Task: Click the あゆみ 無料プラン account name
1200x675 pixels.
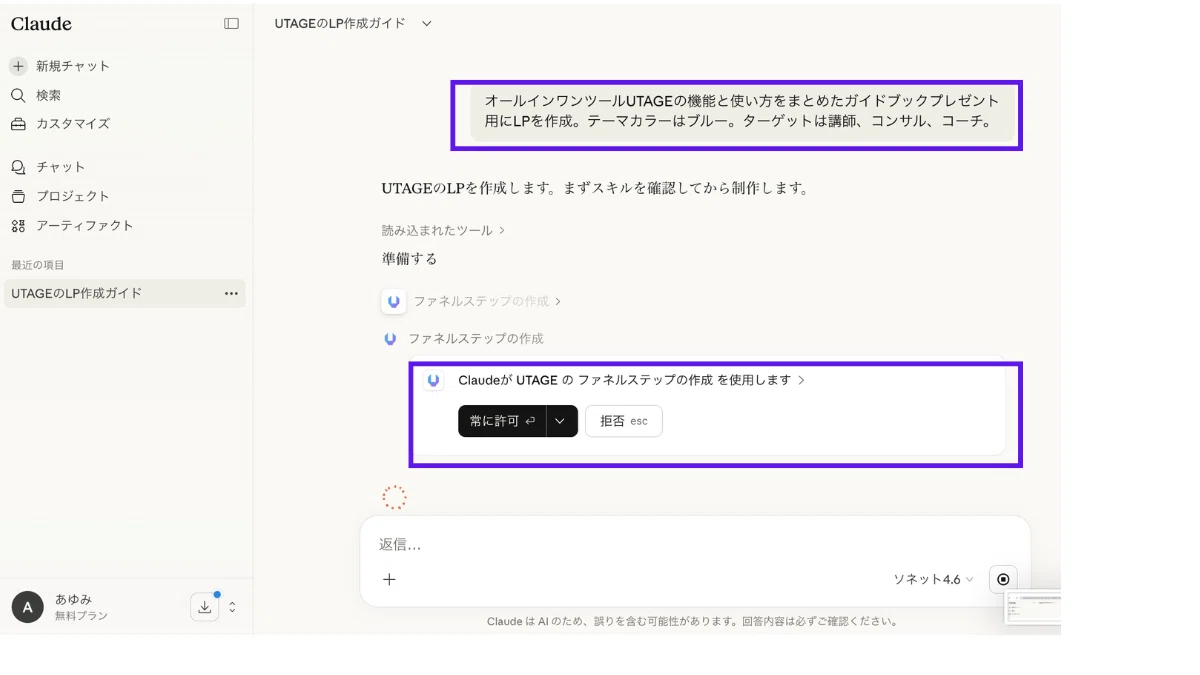Action: (x=81, y=607)
